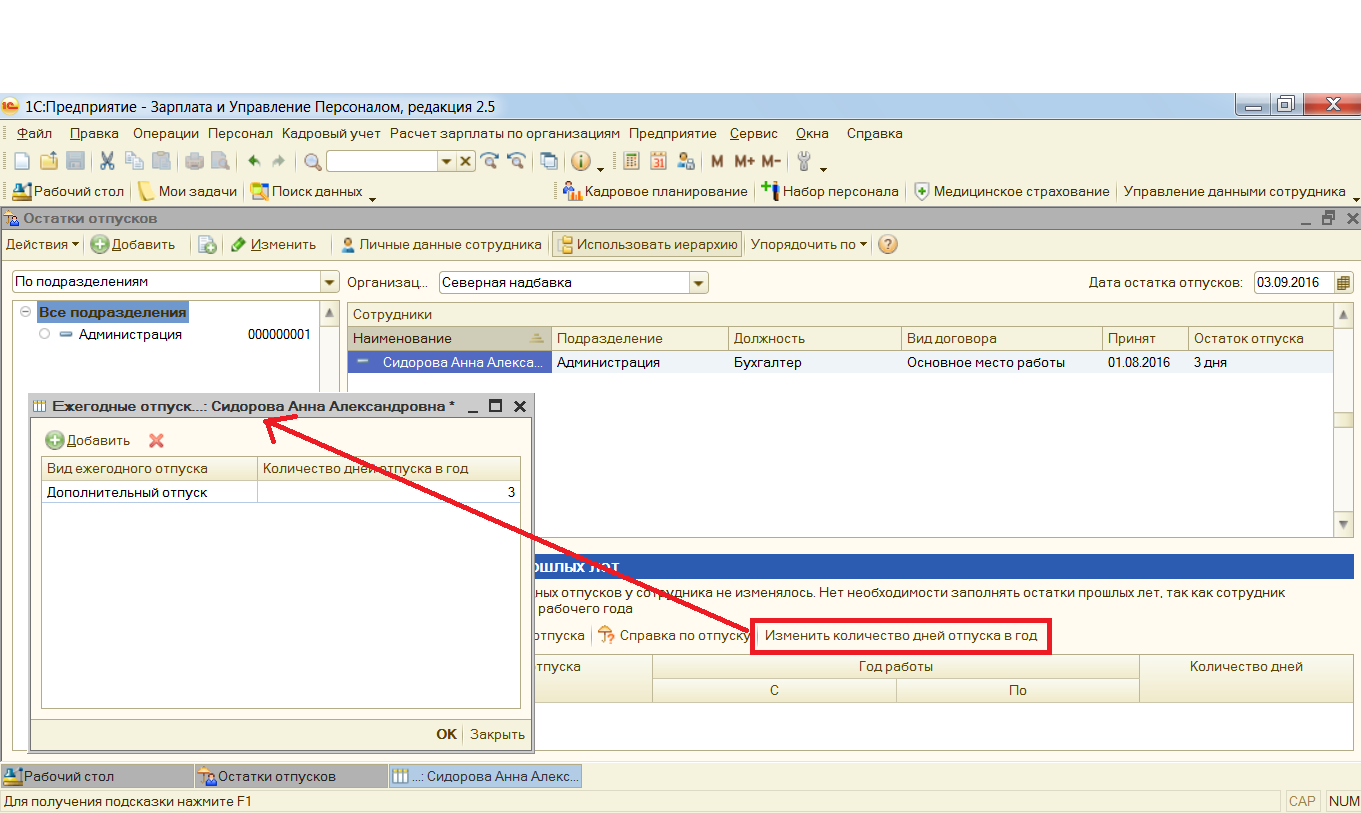The height and width of the screenshot is (813, 1361).
Task: Open the Действия dropdown menu
Action: (43, 244)
